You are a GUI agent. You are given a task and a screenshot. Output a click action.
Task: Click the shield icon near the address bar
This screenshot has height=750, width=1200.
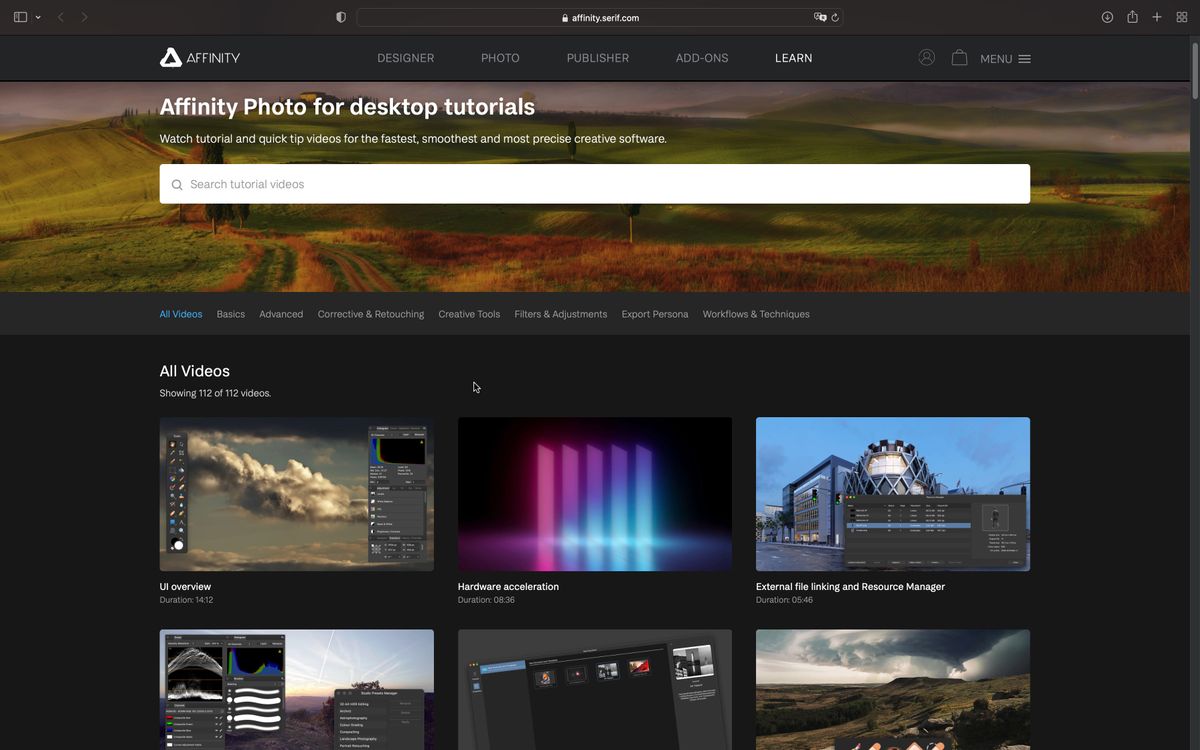[x=340, y=16]
